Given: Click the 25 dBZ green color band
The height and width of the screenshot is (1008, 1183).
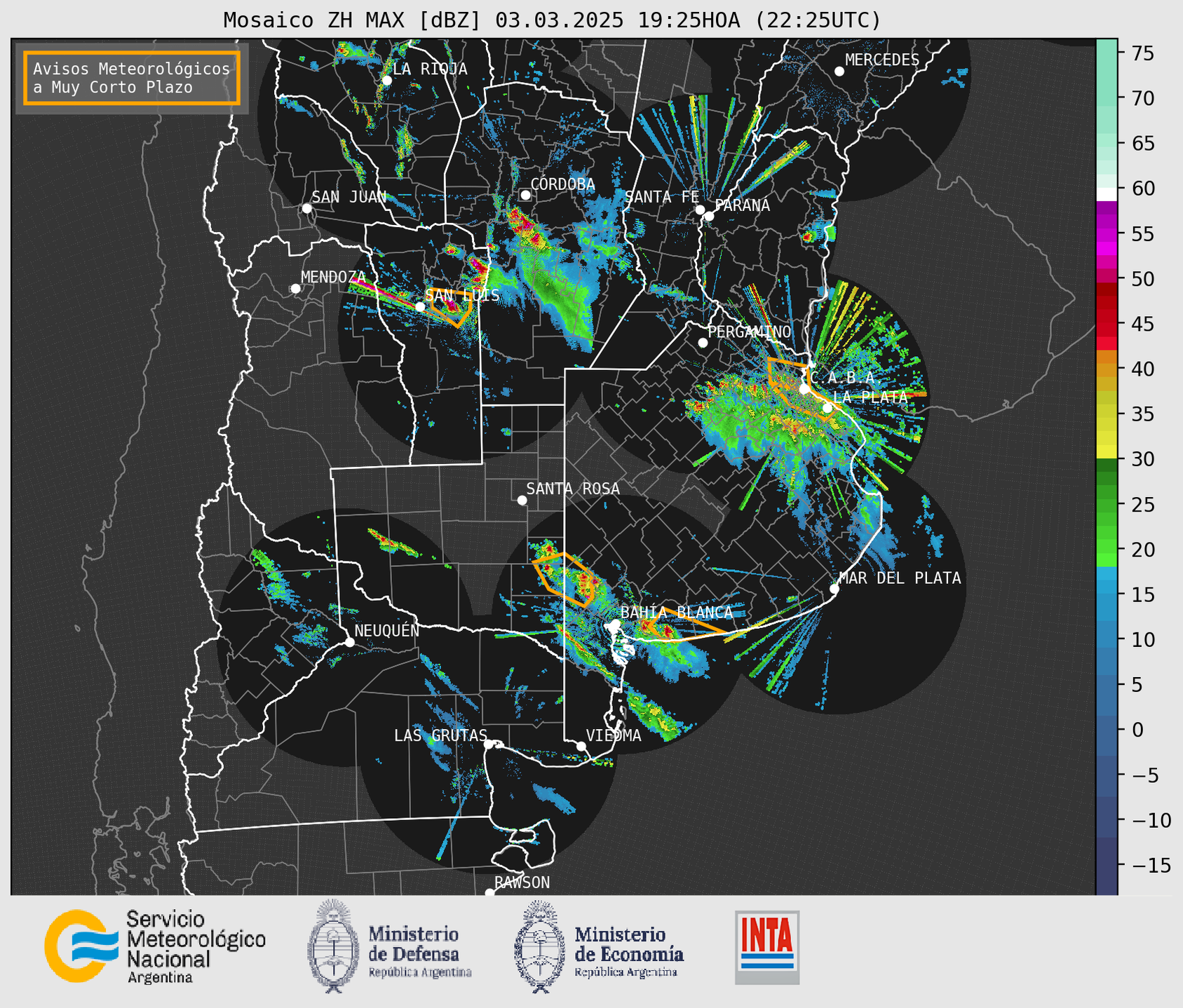Looking at the screenshot, I should click(x=1106, y=505).
